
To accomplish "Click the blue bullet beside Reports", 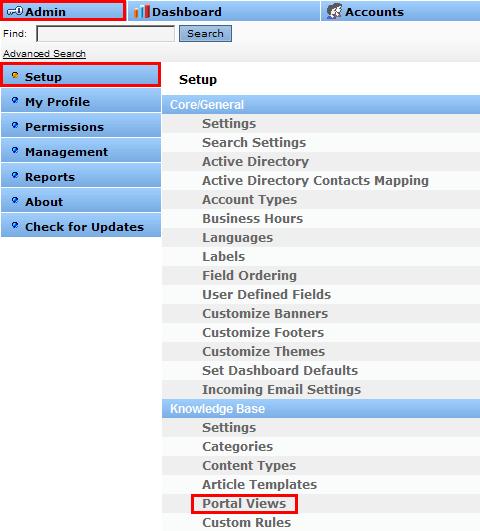I will 15,175.
